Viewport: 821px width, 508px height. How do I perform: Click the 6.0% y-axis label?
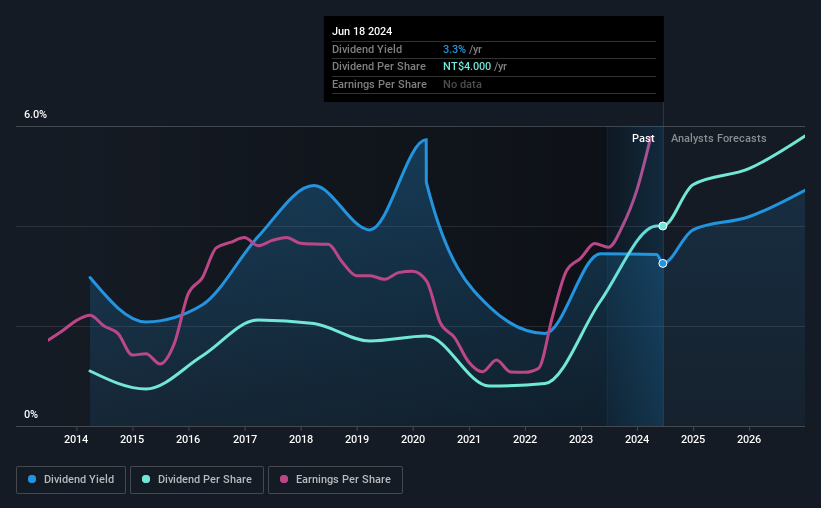point(36,115)
